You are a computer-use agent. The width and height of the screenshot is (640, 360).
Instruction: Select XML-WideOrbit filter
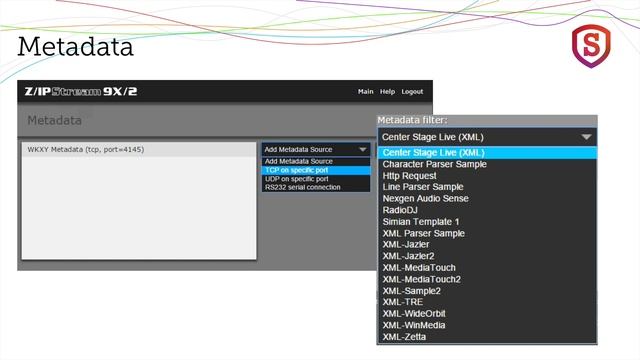(x=487, y=314)
